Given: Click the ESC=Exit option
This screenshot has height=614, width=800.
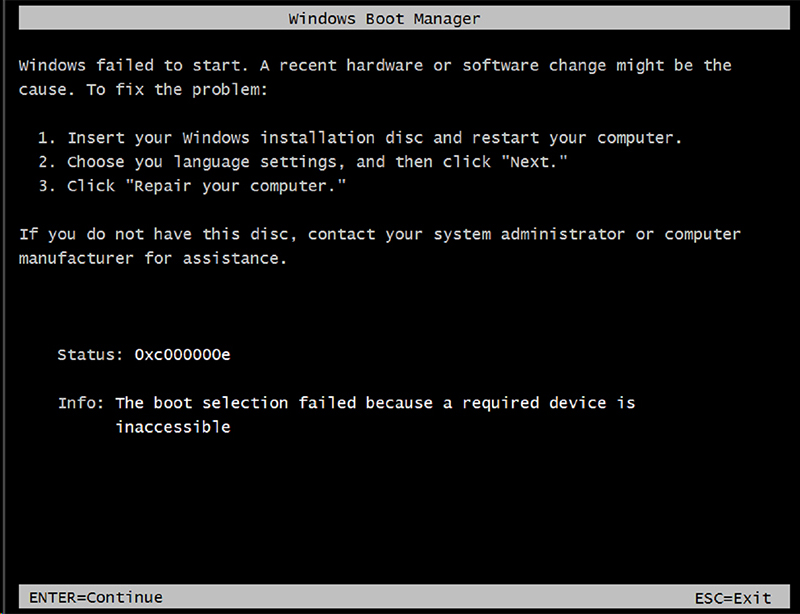Looking at the screenshot, I should point(733,598).
